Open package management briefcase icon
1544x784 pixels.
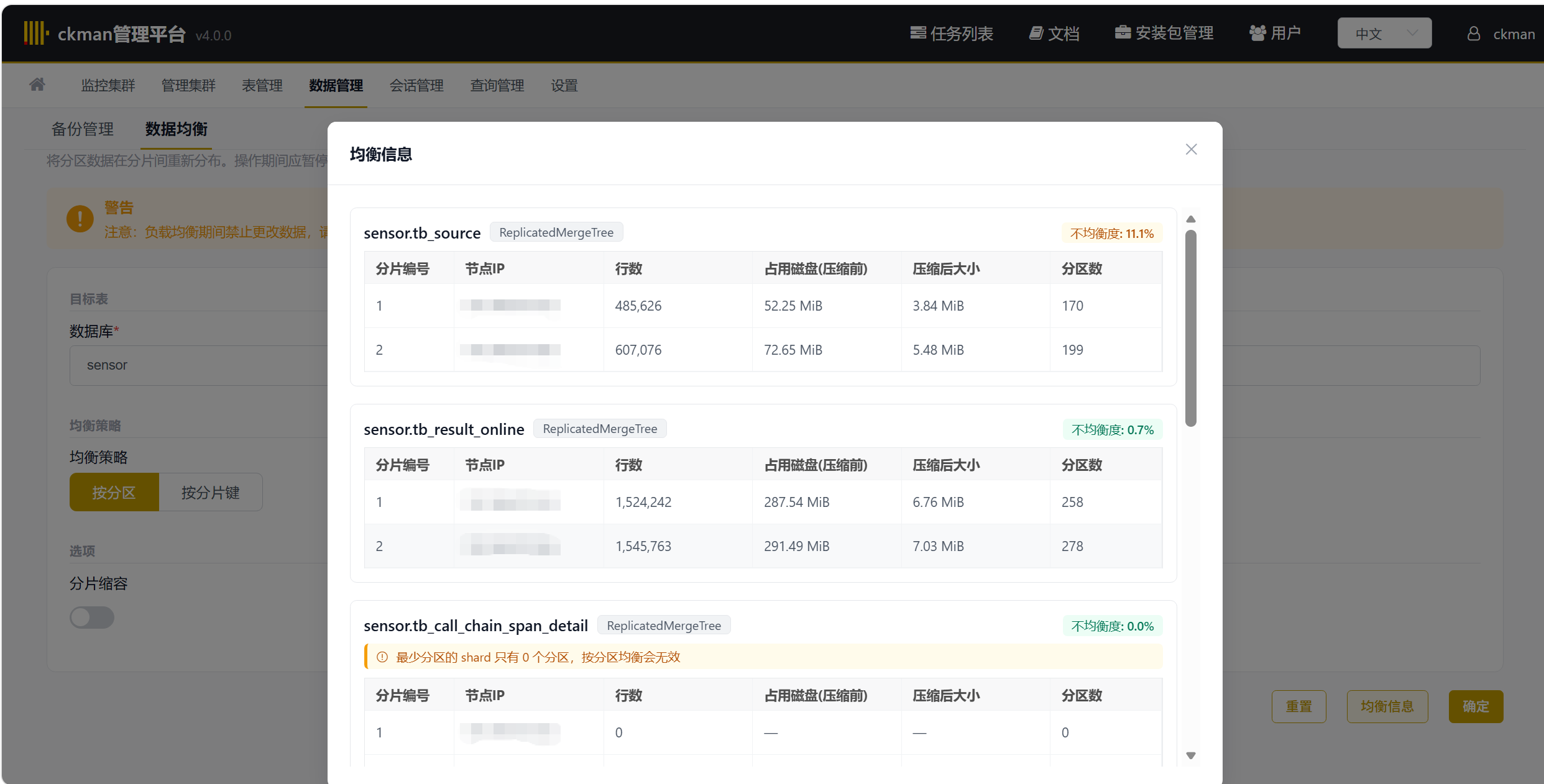(1123, 32)
